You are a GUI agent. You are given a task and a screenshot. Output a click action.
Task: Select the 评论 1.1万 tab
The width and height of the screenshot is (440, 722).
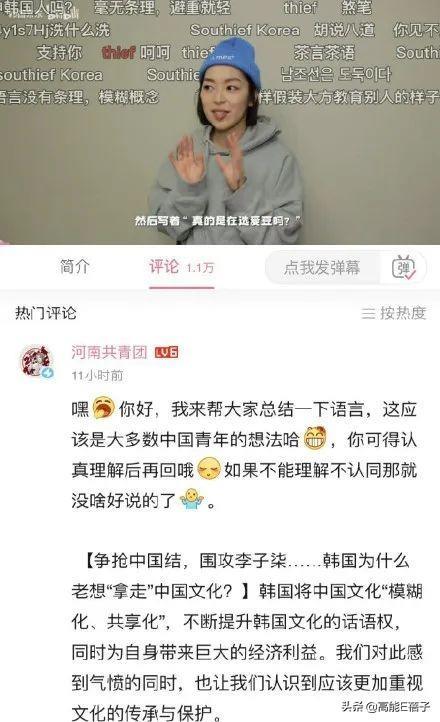(182, 267)
